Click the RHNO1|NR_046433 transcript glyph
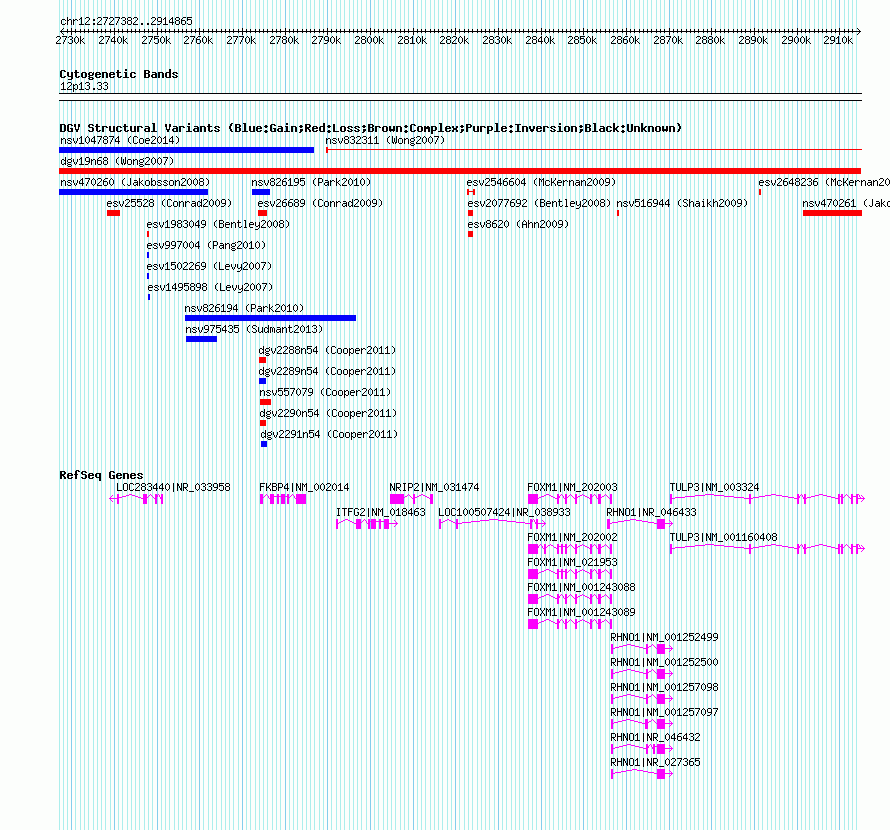Screen dimensions: 890x830 coord(640,524)
